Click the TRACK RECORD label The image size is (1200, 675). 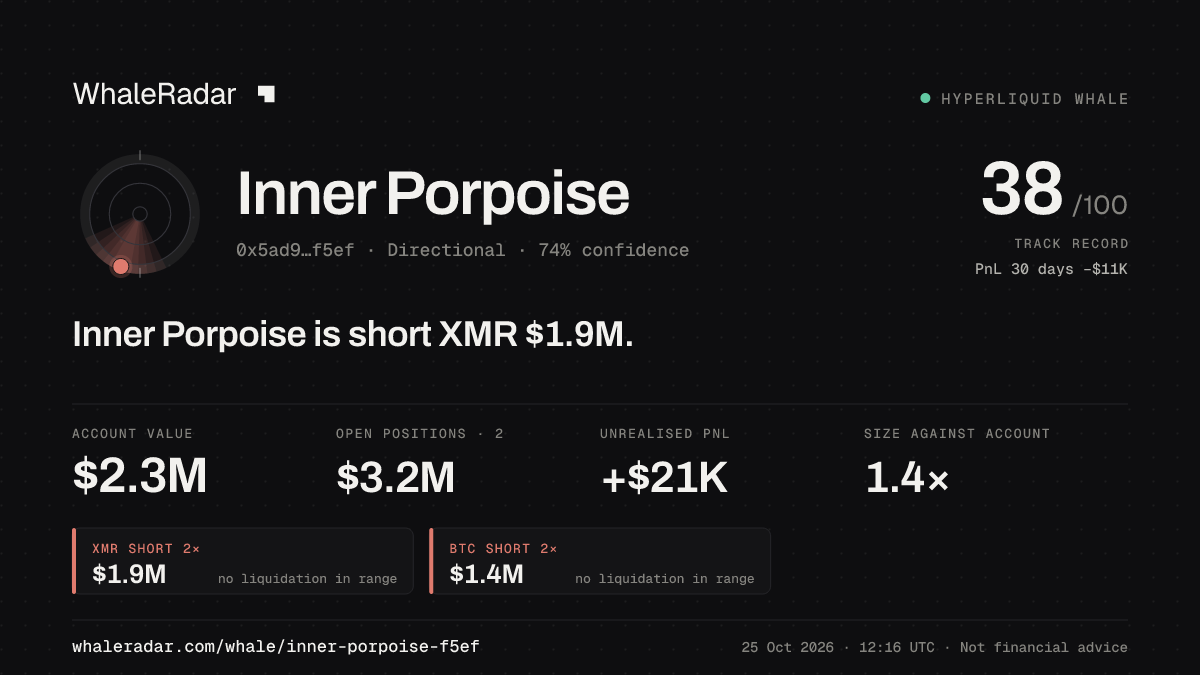click(x=1071, y=243)
